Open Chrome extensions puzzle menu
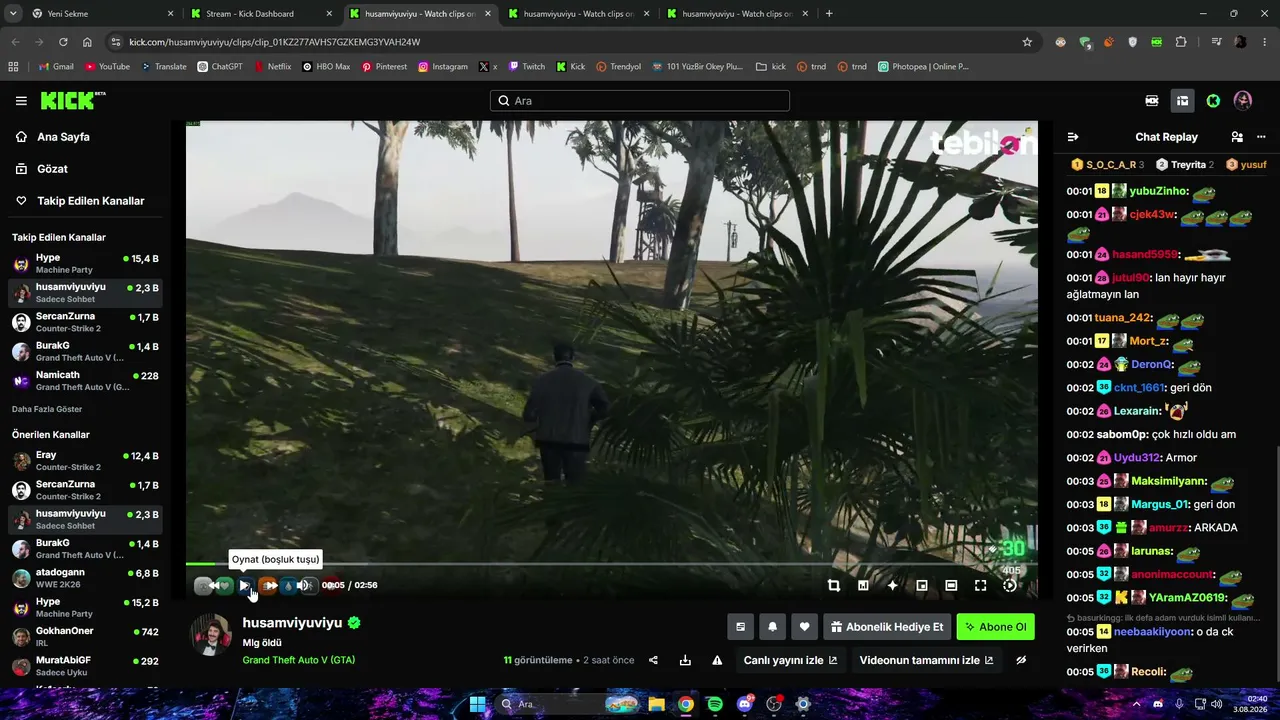Viewport: 1280px width, 720px height. [x=1181, y=42]
